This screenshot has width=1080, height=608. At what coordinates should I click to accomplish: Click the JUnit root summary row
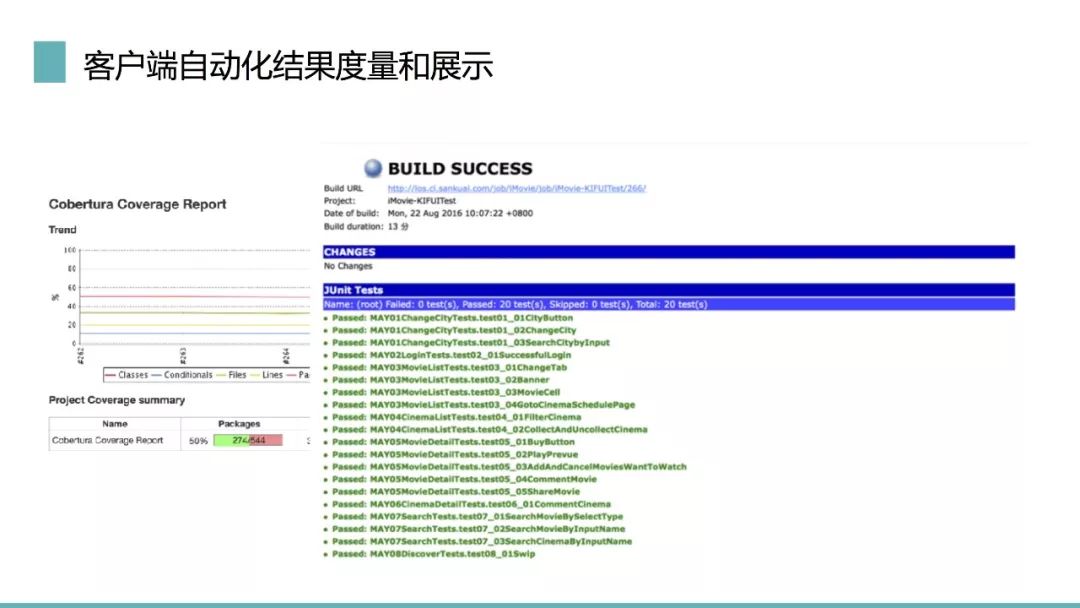668,304
